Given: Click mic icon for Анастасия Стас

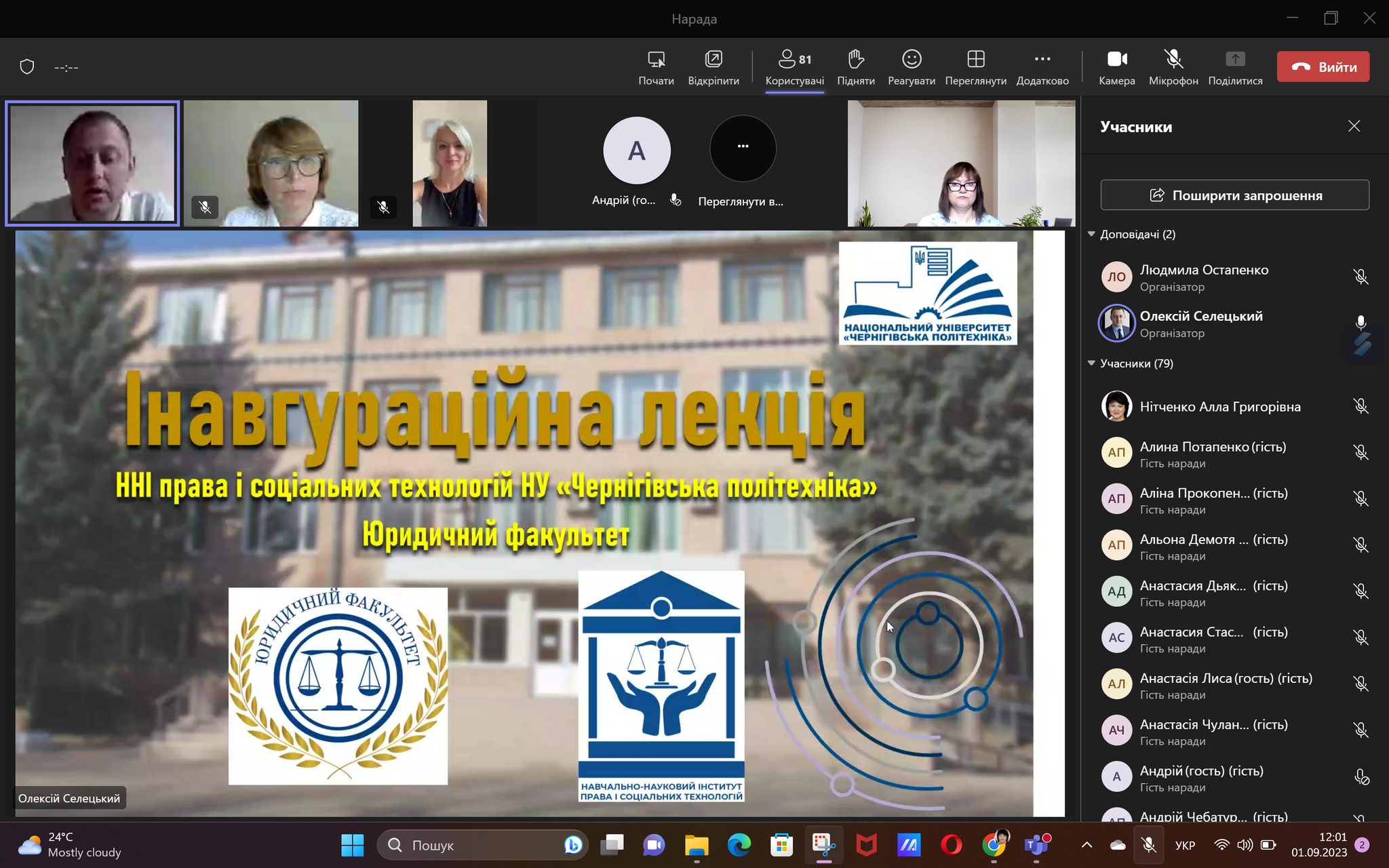Looking at the screenshot, I should click(1361, 637).
